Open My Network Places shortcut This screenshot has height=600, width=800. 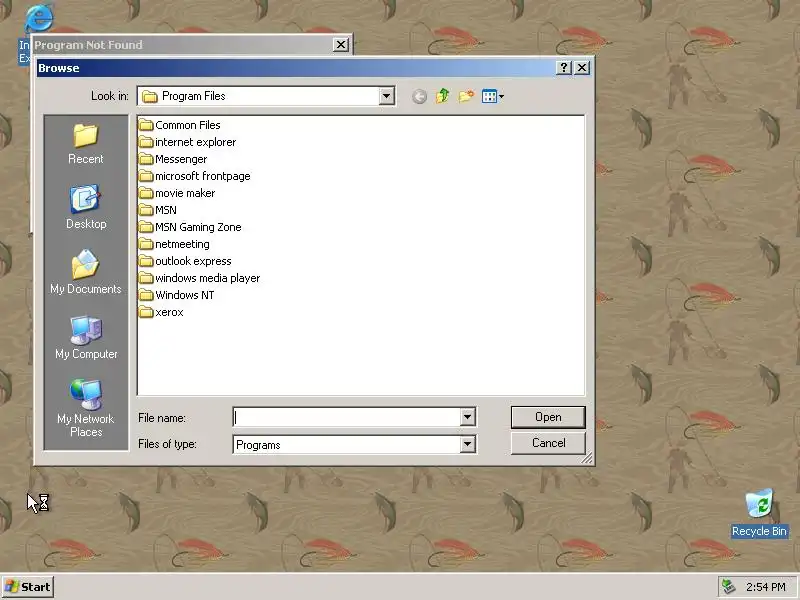click(86, 408)
